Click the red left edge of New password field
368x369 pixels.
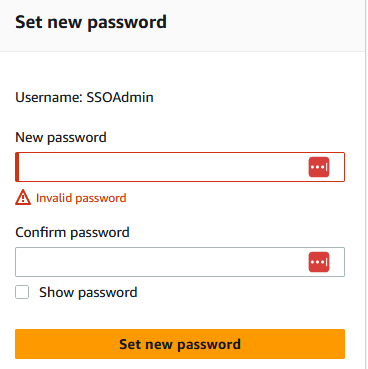pyautogui.click(x=17, y=167)
